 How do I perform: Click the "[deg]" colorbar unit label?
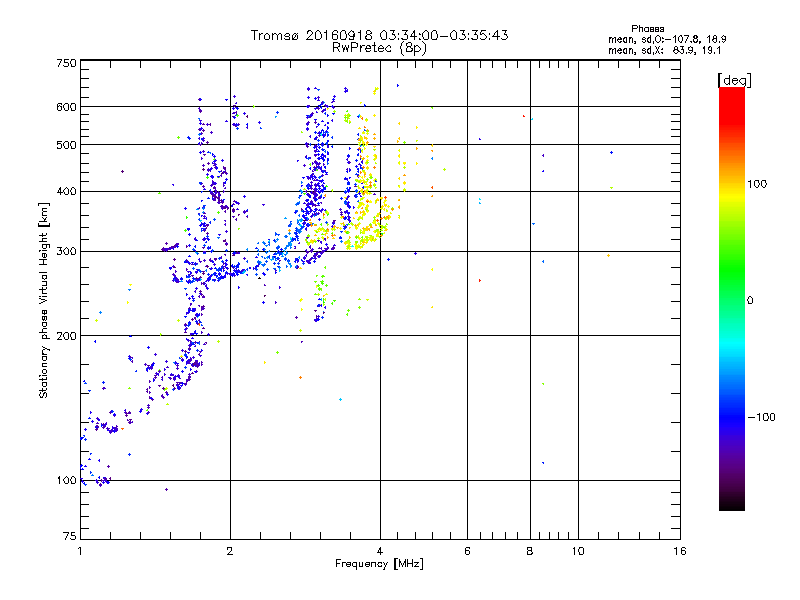click(x=734, y=80)
